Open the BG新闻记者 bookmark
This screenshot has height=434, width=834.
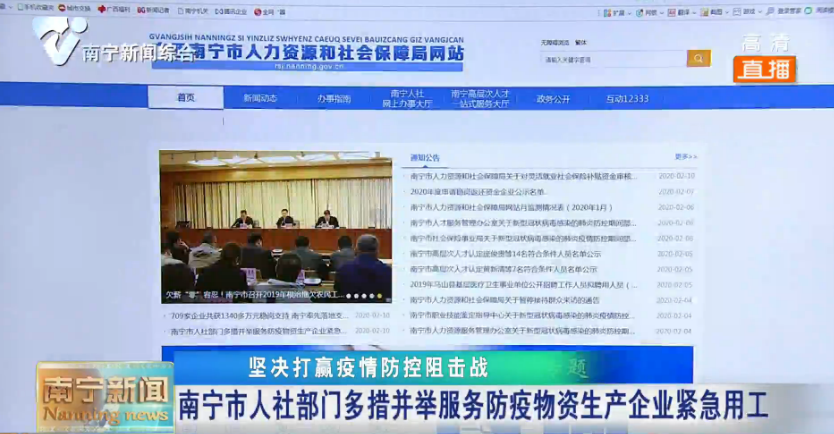tap(153, 10)
